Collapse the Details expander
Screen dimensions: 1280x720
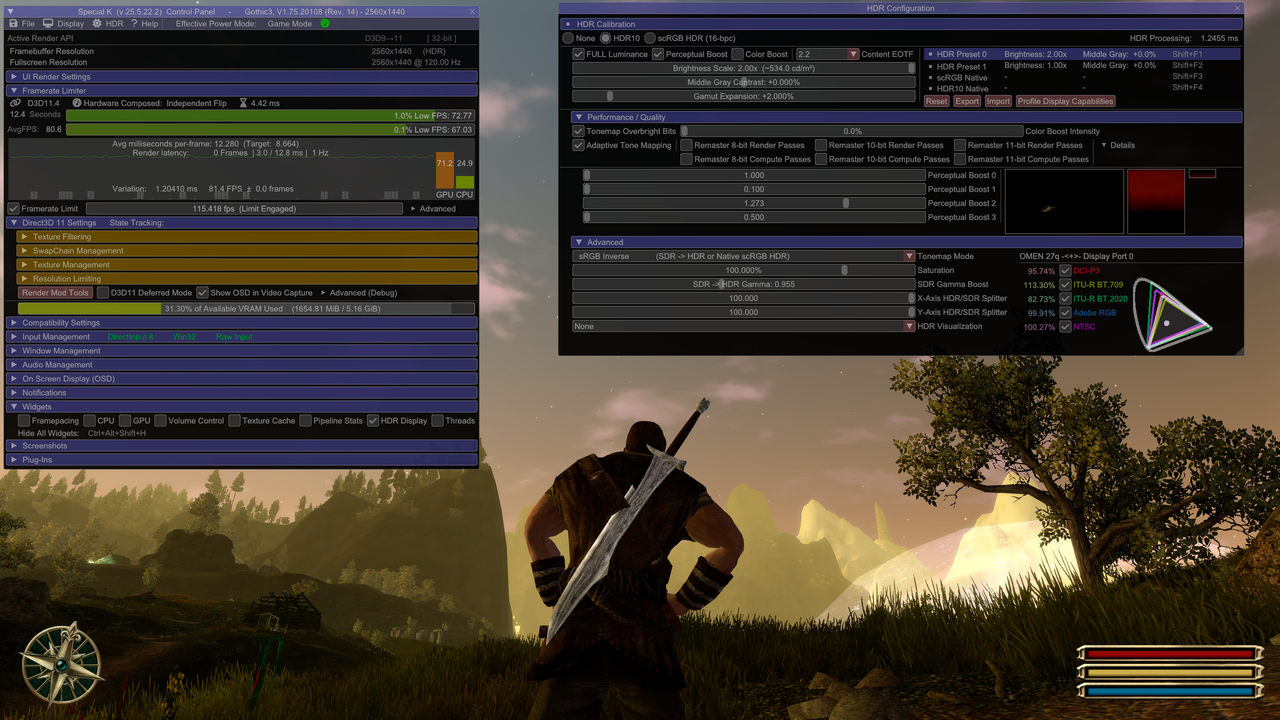pos(1118,145)
